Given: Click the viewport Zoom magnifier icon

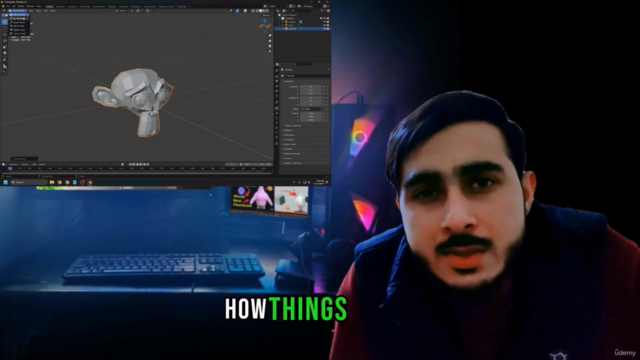Looking at the screenshot, I should click(x=270, y=36).
